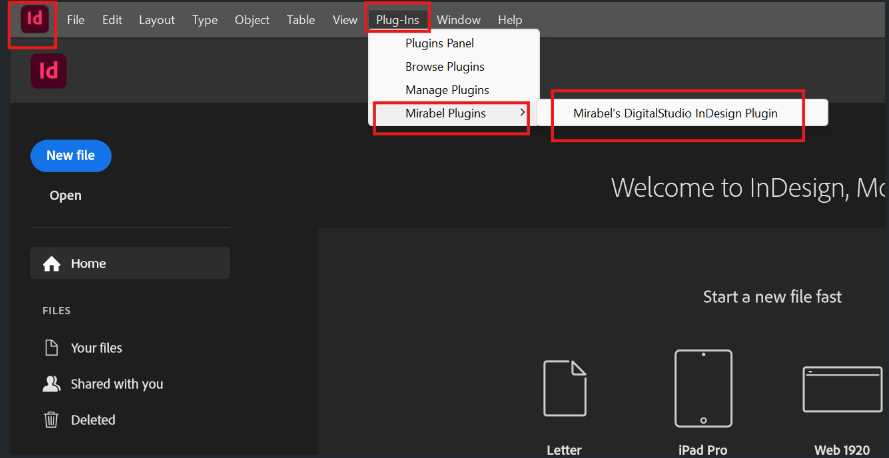Click the FILES section heading
The height and width of the screenshot is (458, 889).
(56, 311)
